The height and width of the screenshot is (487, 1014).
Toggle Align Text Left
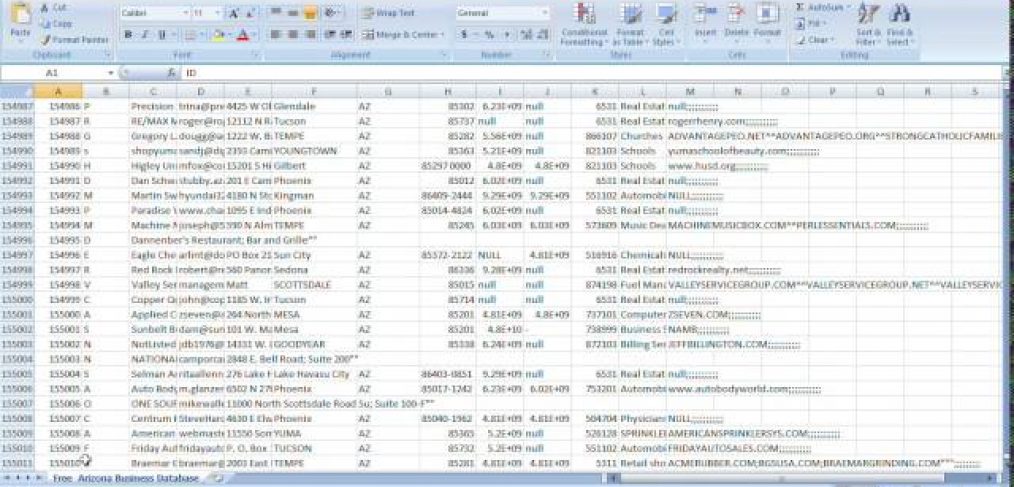pyautogui.click(x=275, y=34)
